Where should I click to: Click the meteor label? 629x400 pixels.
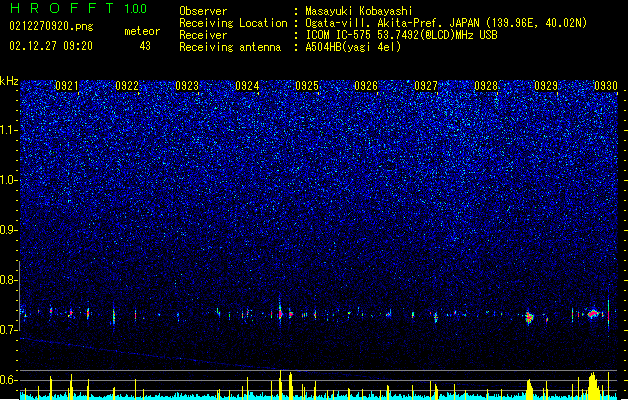pos(142,31)
